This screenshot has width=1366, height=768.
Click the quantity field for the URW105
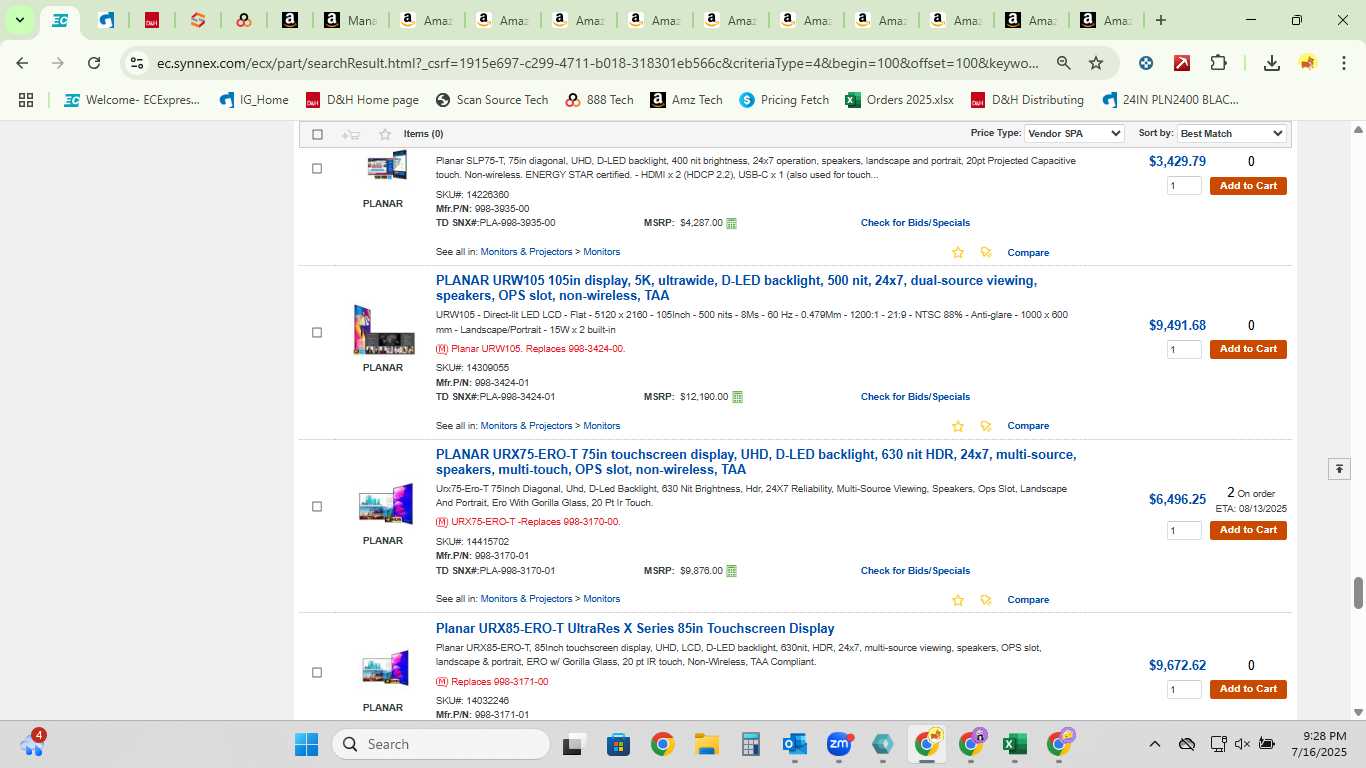point(1184,349)
